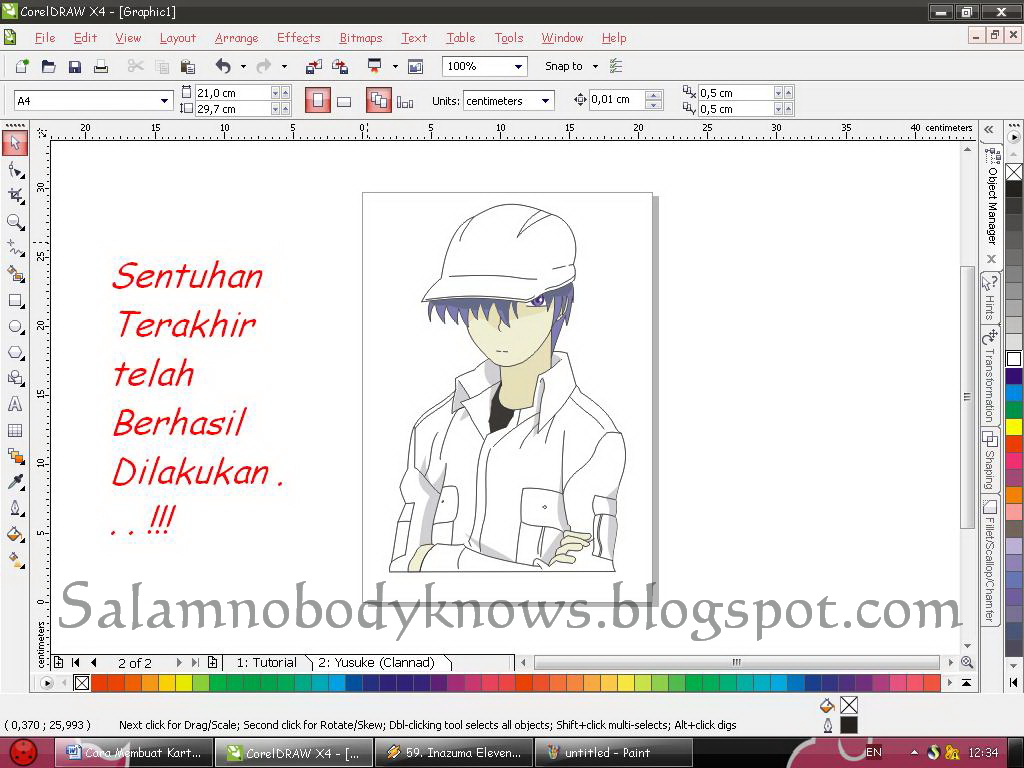Select the Table tool
Screen dimensions: 1024x768
point(15,430)
